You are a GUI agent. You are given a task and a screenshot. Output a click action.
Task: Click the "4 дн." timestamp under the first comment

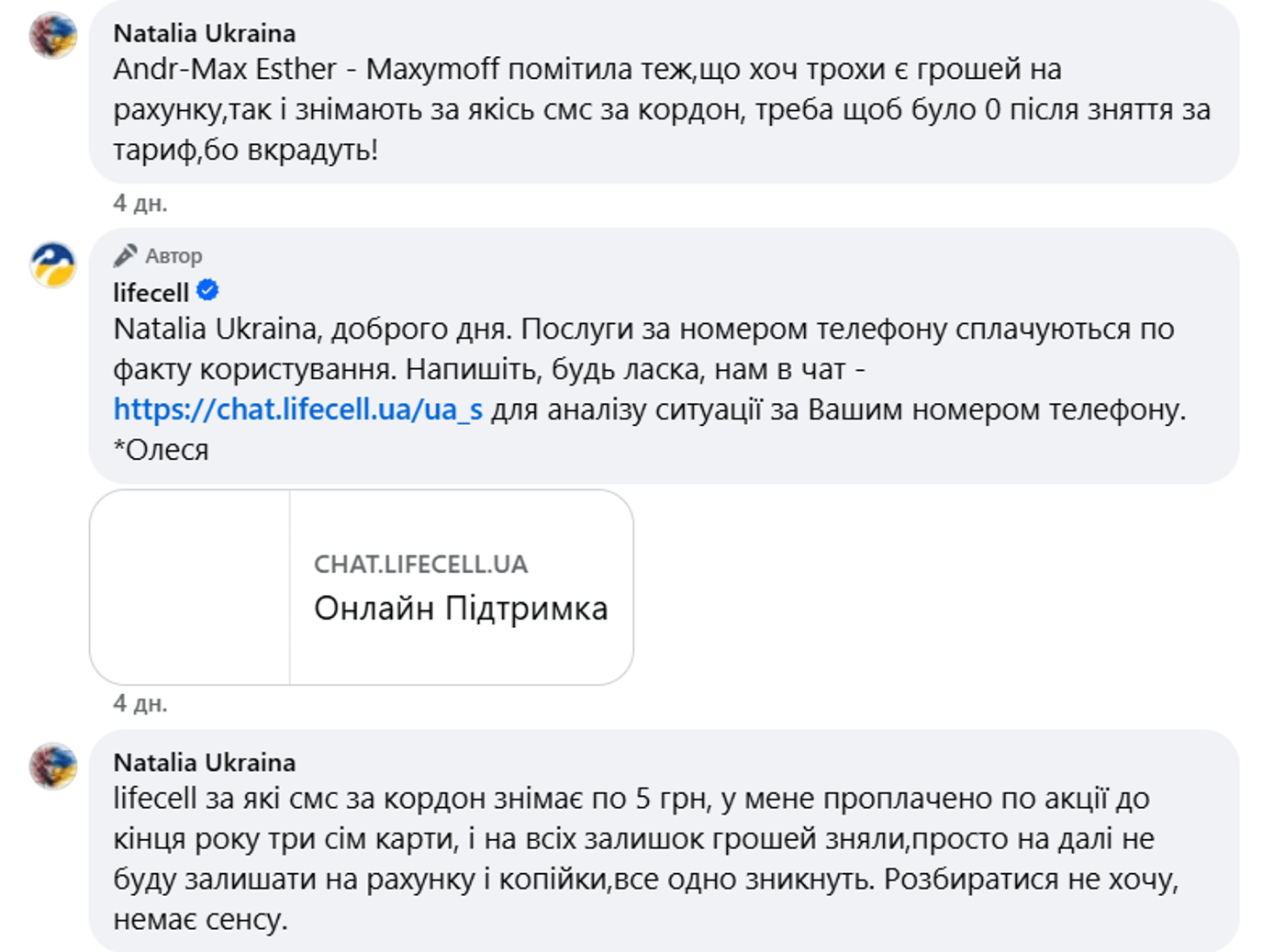tap(140, 203)
